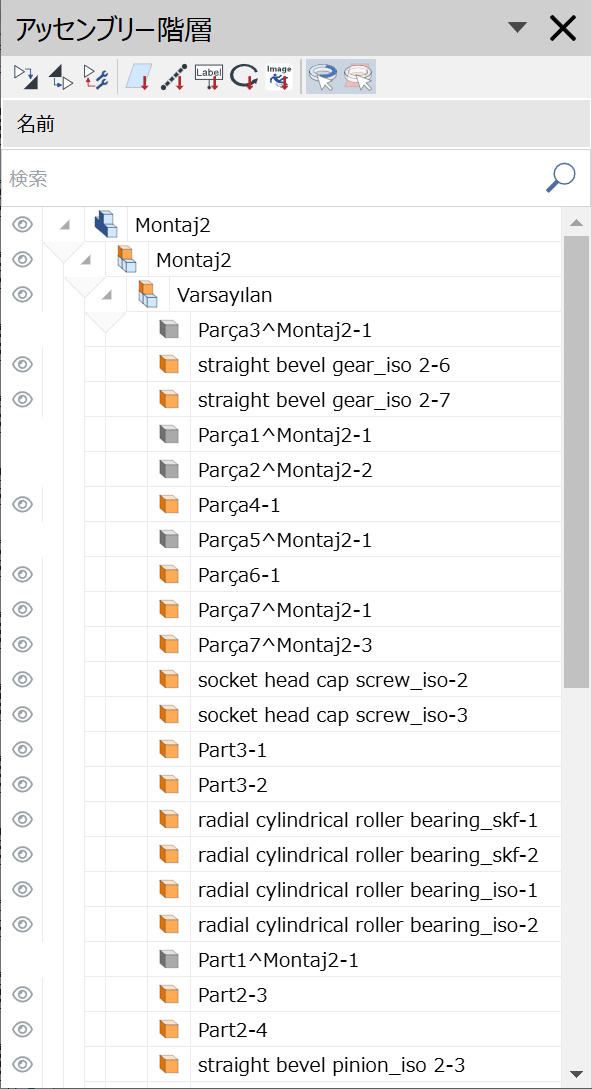The width and height of the screenshot is (592, 1089).
Task: Click the dashed line with red arrow icon
Action: pyautogui.click(x=172, y=76)
